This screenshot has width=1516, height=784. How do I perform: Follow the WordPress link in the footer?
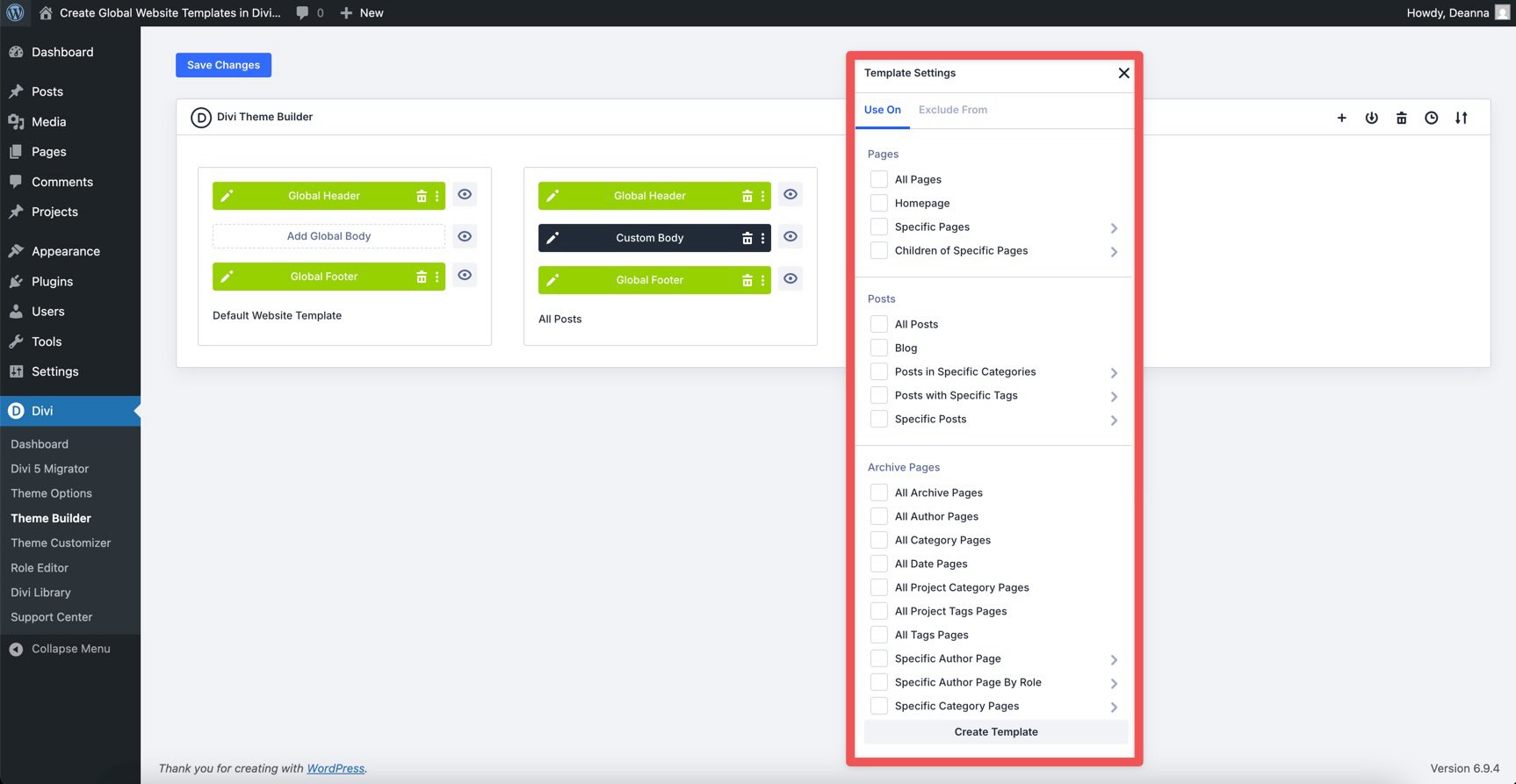[336, 768]
